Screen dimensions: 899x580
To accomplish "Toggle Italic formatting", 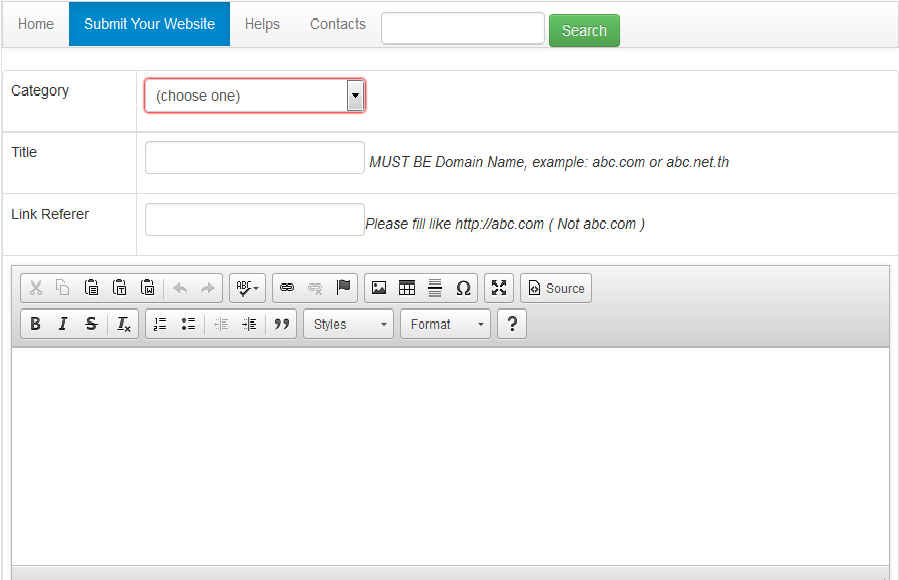I will tap(63, 324).
